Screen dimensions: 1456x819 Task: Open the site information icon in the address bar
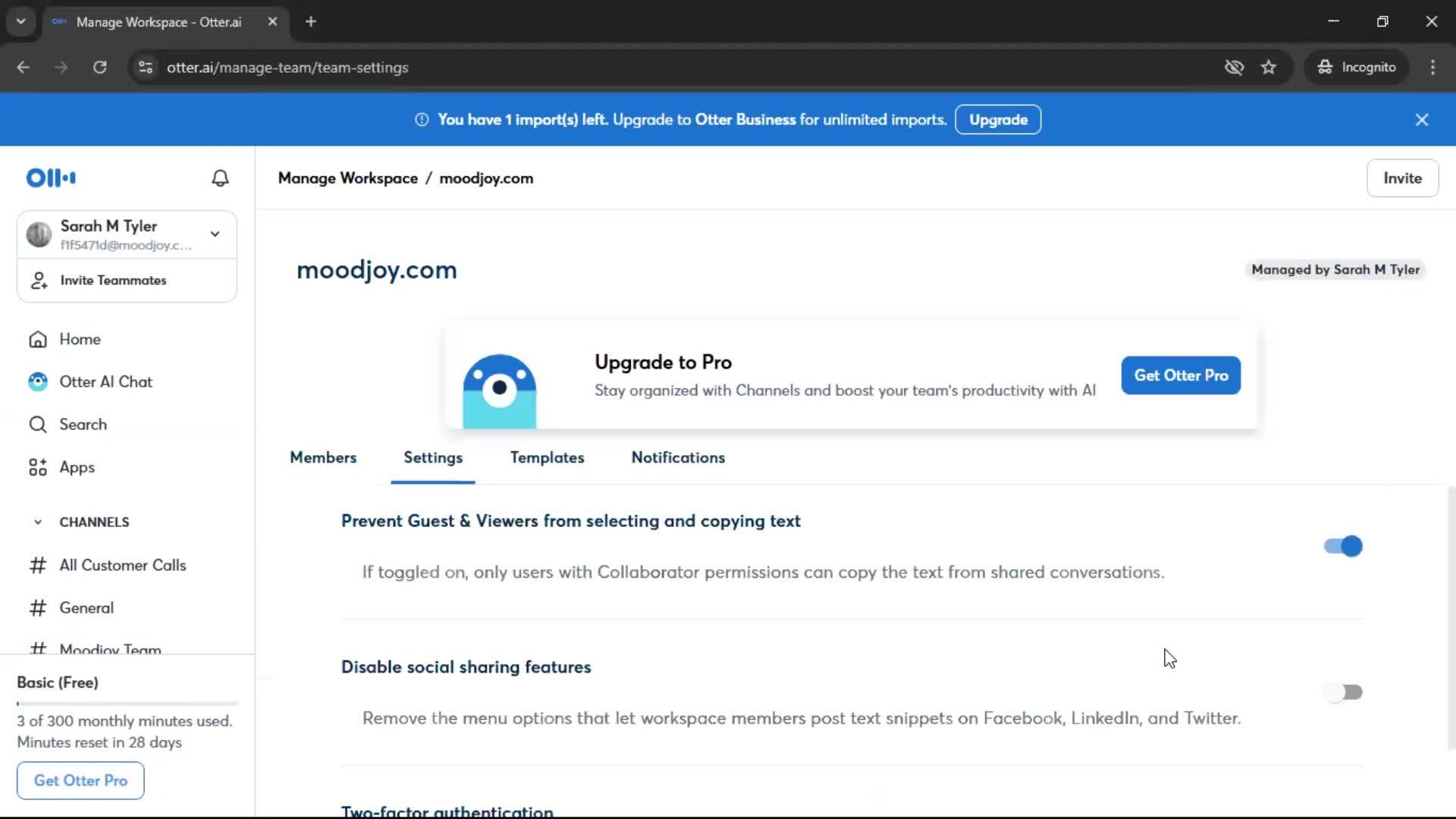coord(146,67)
